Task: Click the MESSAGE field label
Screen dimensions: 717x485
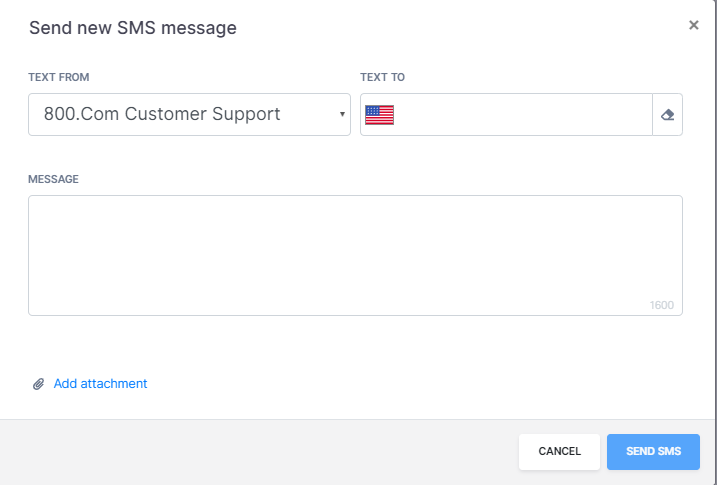Action: pos(54,179)
